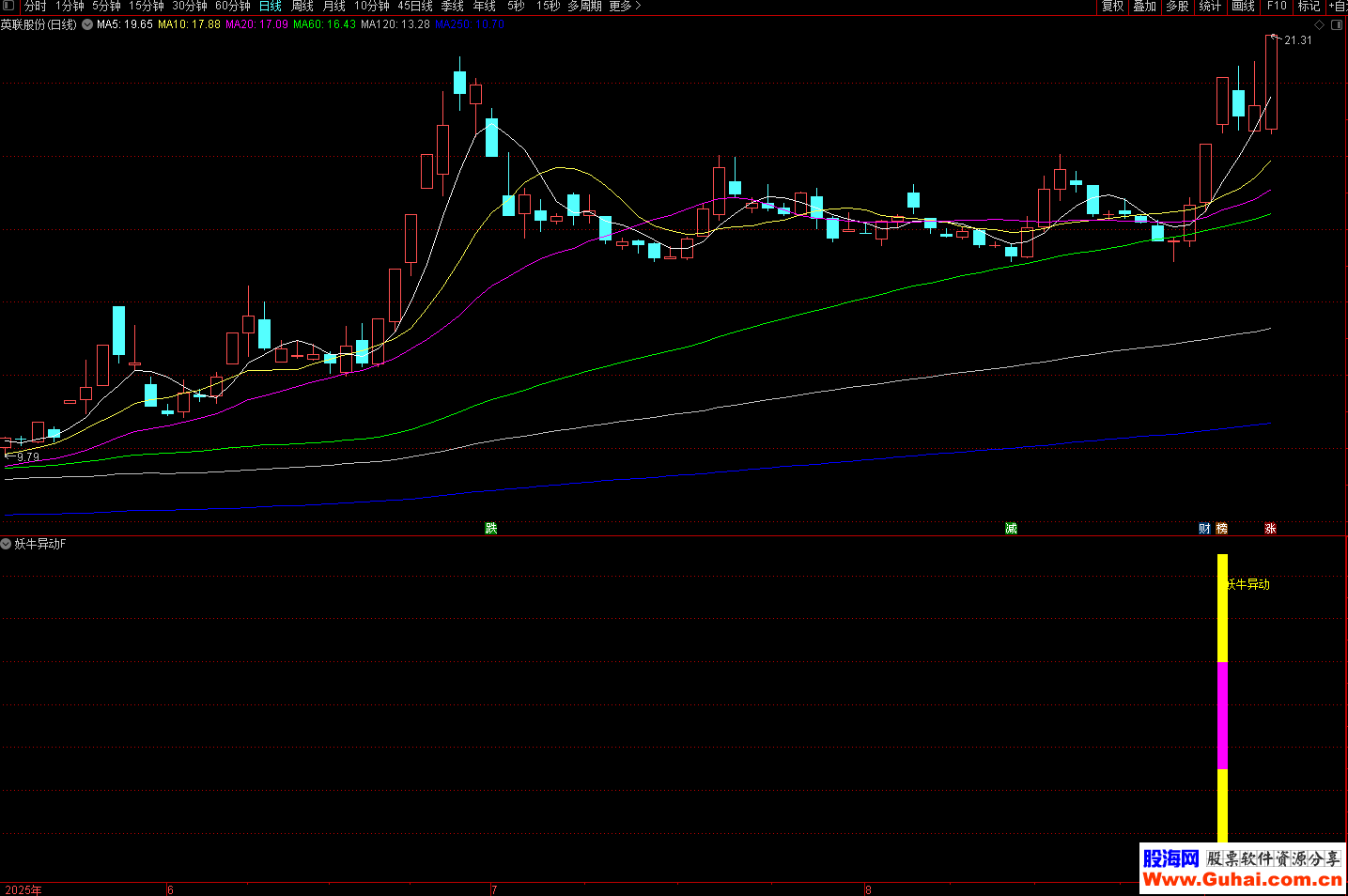Screen dimensions: 1348x896
Task: Toggle the side panel icon at the chart's top right
Action: coord(1337,25)
